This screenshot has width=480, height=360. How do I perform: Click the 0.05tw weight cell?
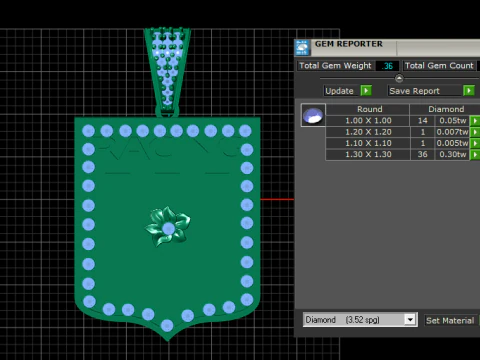(x=452, y=121)
